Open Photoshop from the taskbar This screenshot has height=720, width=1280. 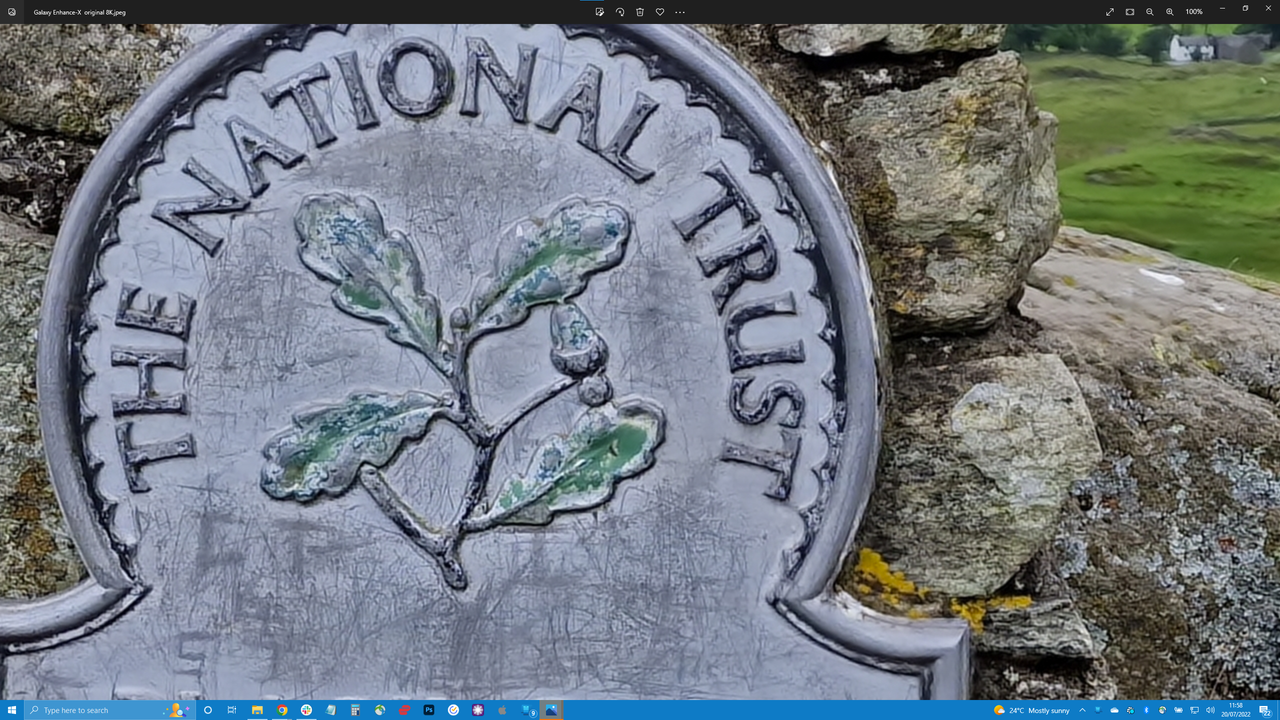(x=429, y=710)
